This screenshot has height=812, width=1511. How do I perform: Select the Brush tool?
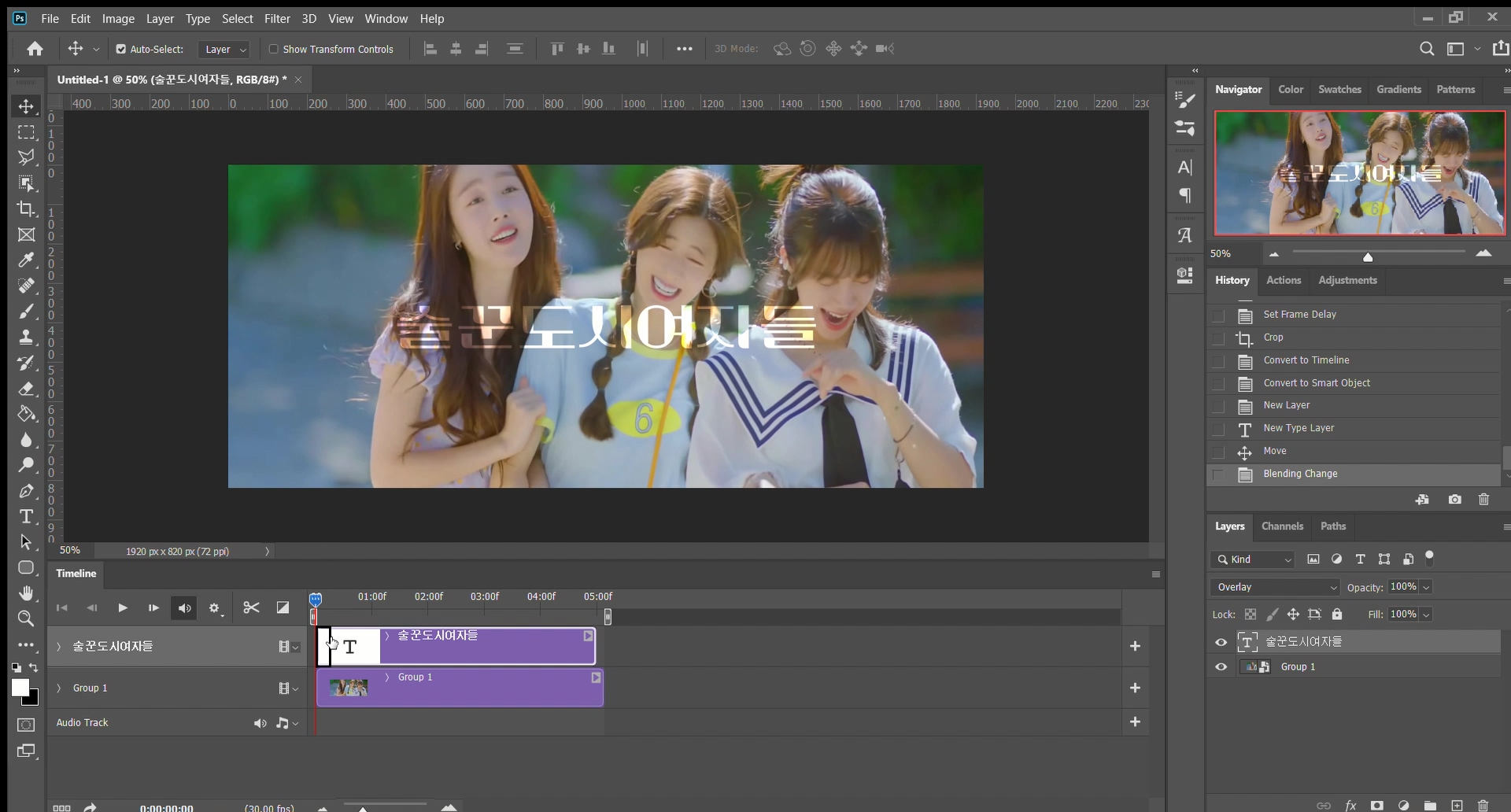[26, 312]
